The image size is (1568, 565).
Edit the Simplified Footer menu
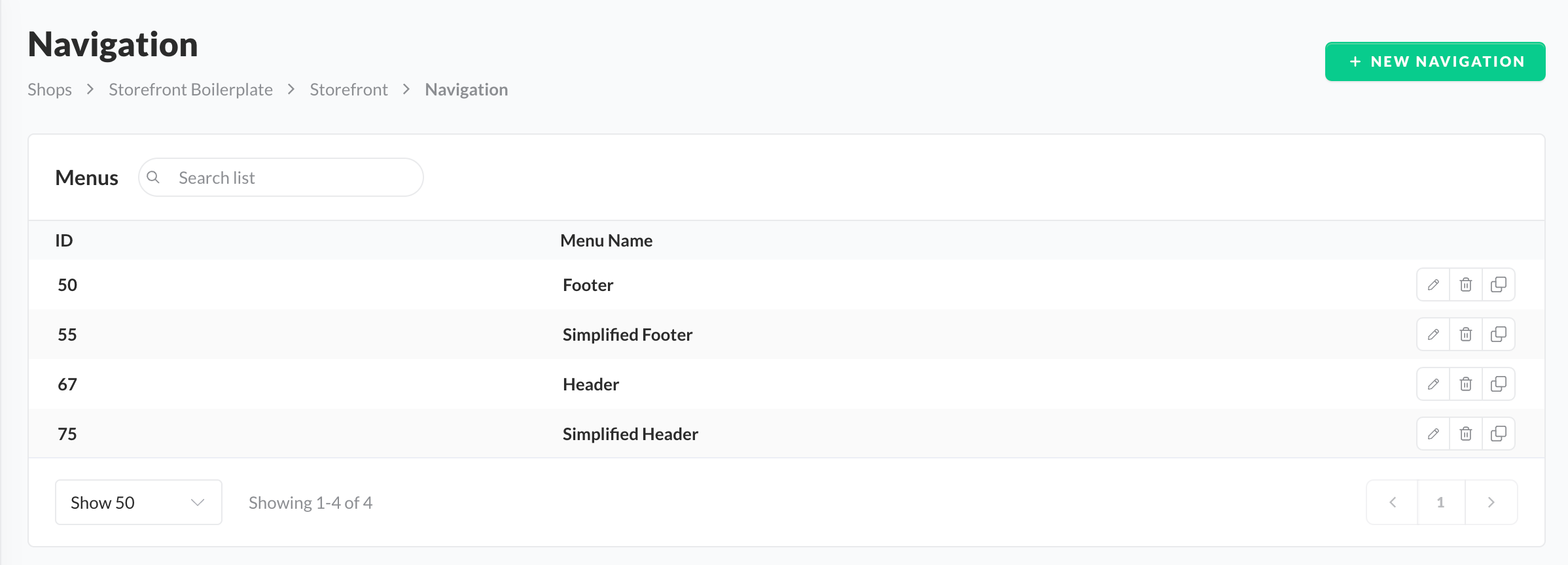(1433, 334)
